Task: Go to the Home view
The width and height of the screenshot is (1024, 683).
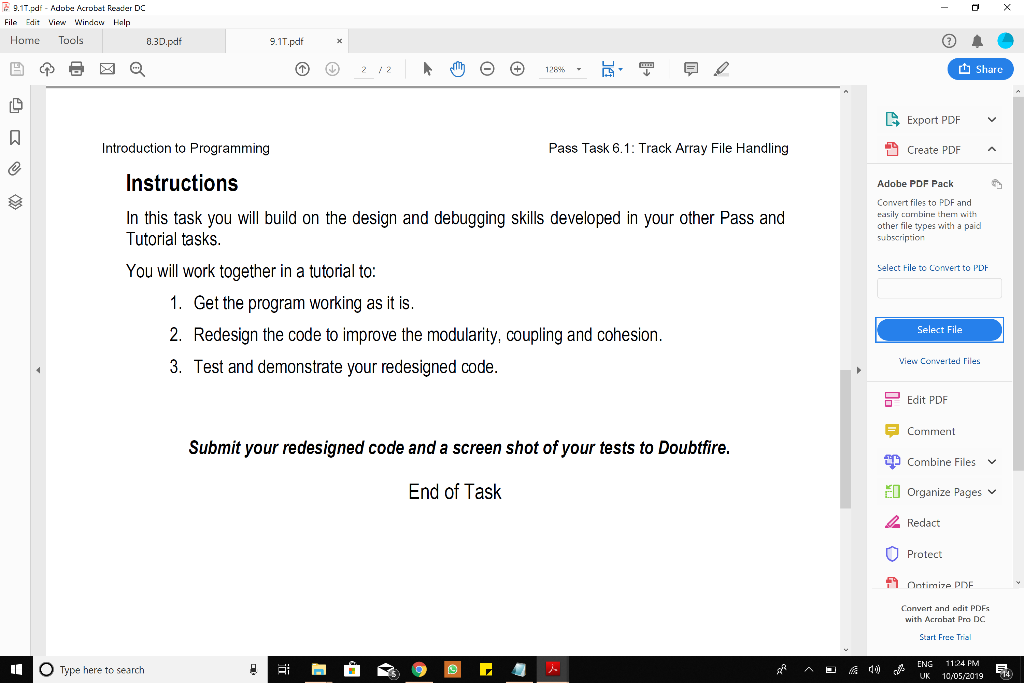Action: 25,40
